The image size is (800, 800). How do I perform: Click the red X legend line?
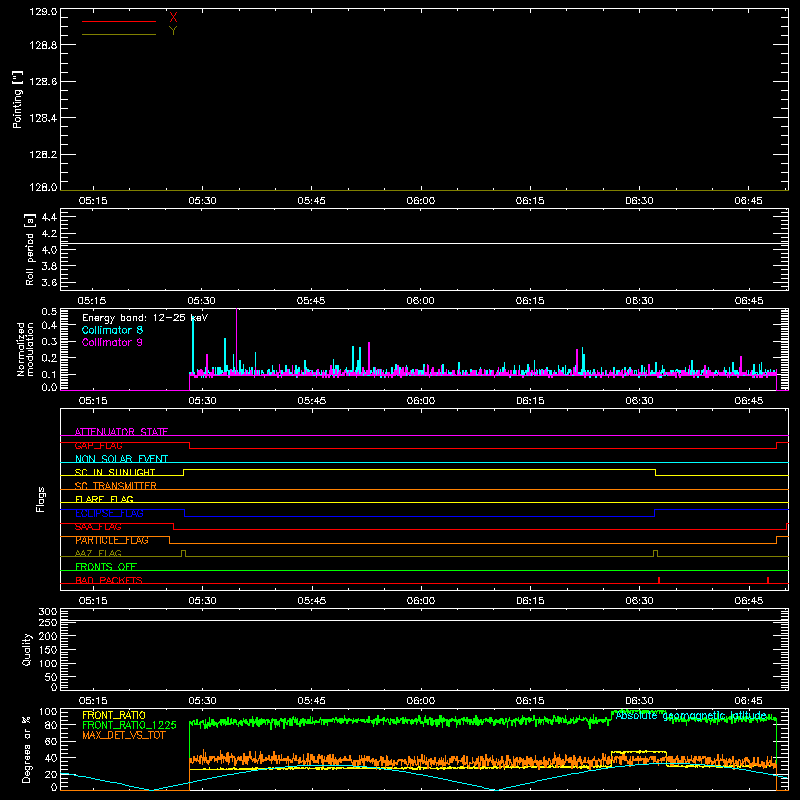click(x=119, y=21)
